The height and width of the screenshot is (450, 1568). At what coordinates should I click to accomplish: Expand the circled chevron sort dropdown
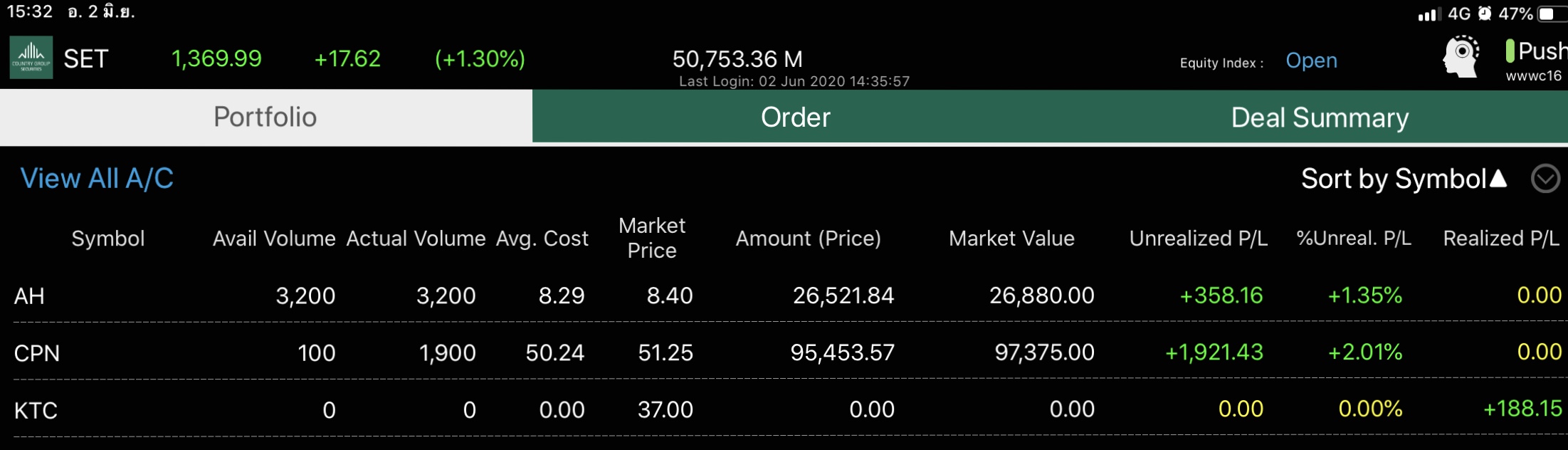pyautogui.click(x=1545, y=179)
